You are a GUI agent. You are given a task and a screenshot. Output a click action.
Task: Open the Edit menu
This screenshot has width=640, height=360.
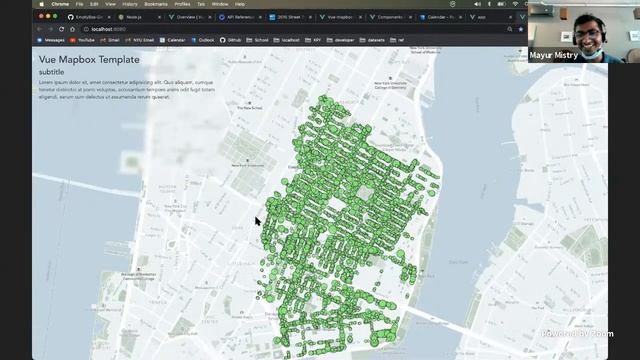(x=94, y=4)
